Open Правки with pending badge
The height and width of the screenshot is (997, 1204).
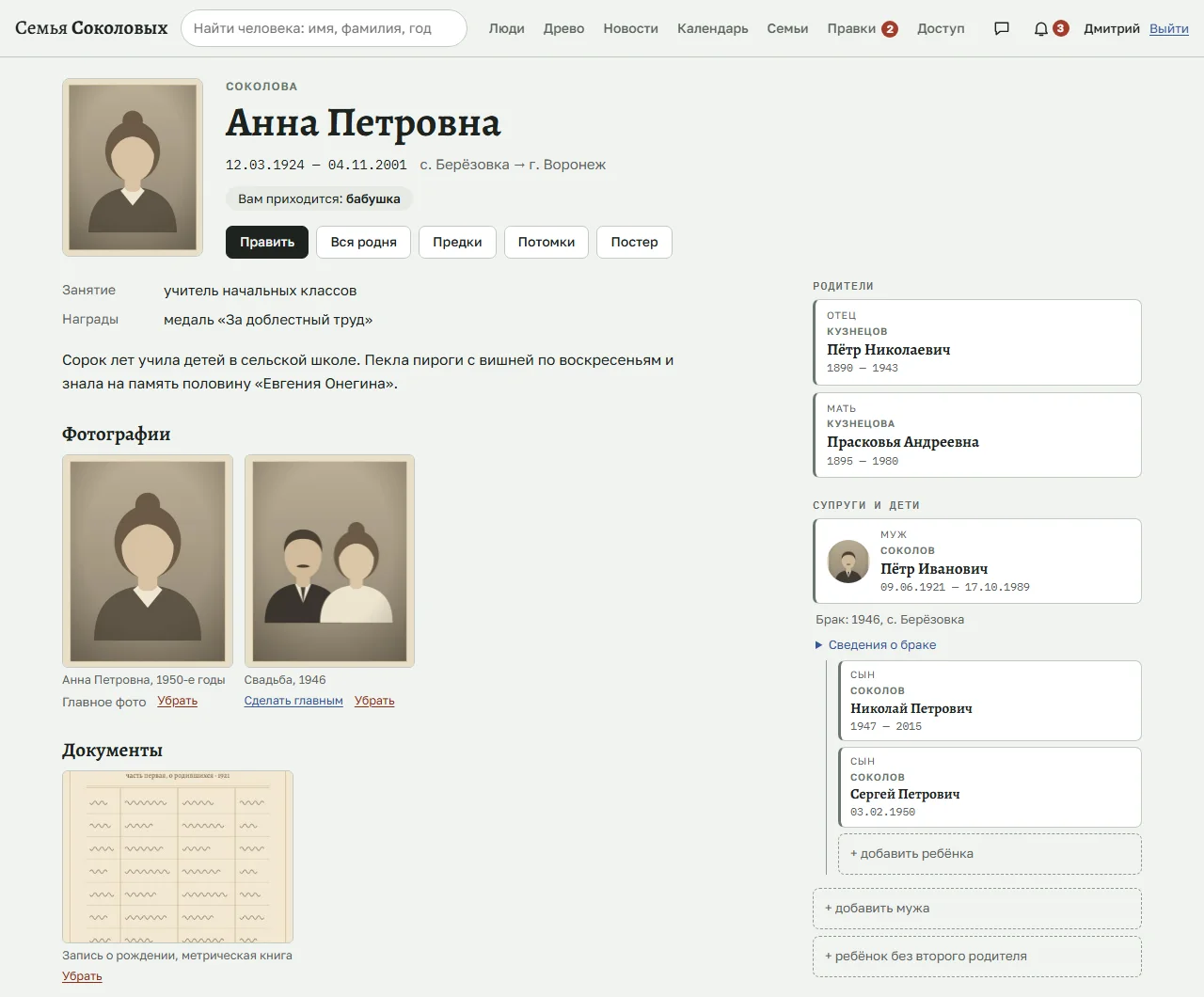(x=863, y=28)
